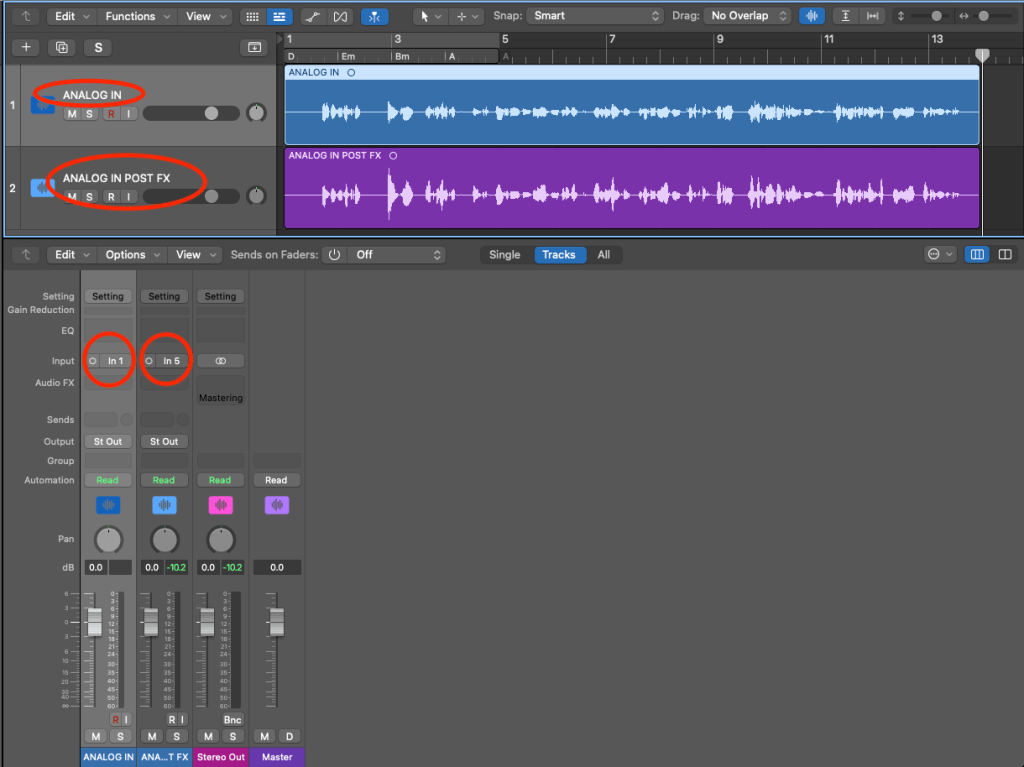Click the flex show/hide icon in toolbar

341,16
